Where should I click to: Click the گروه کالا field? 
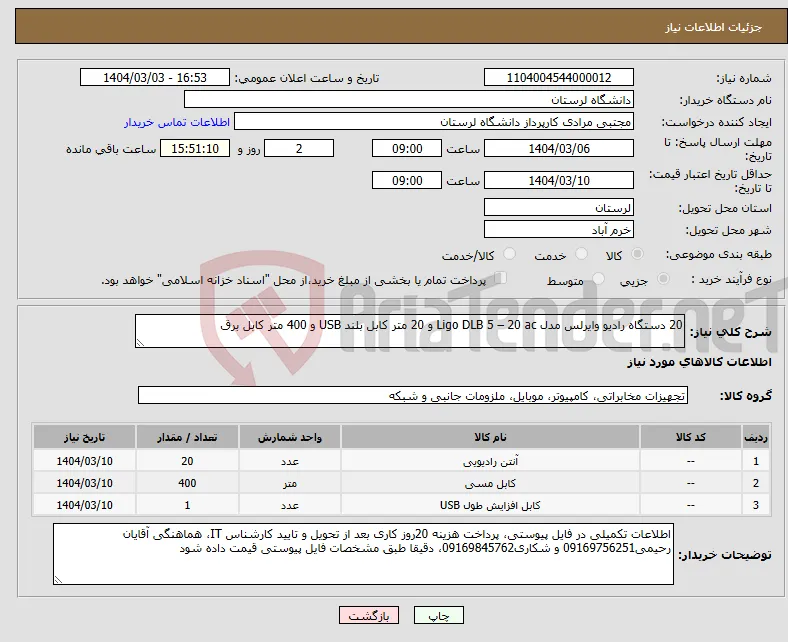click(413, 395)
